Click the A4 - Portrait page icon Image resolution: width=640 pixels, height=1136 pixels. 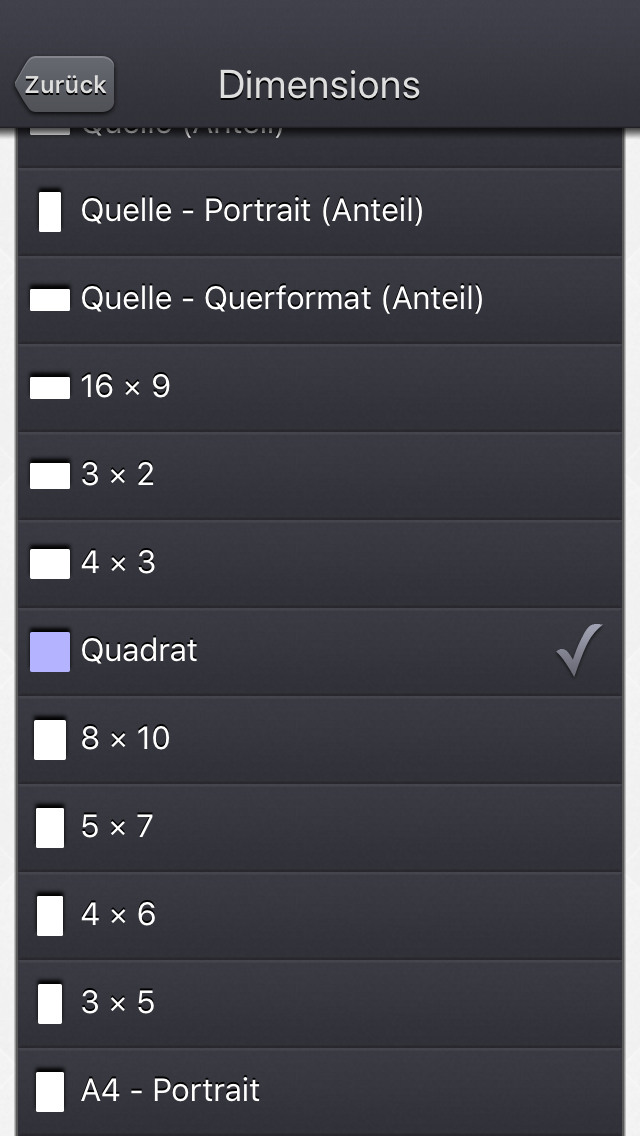click(50, 1091)
